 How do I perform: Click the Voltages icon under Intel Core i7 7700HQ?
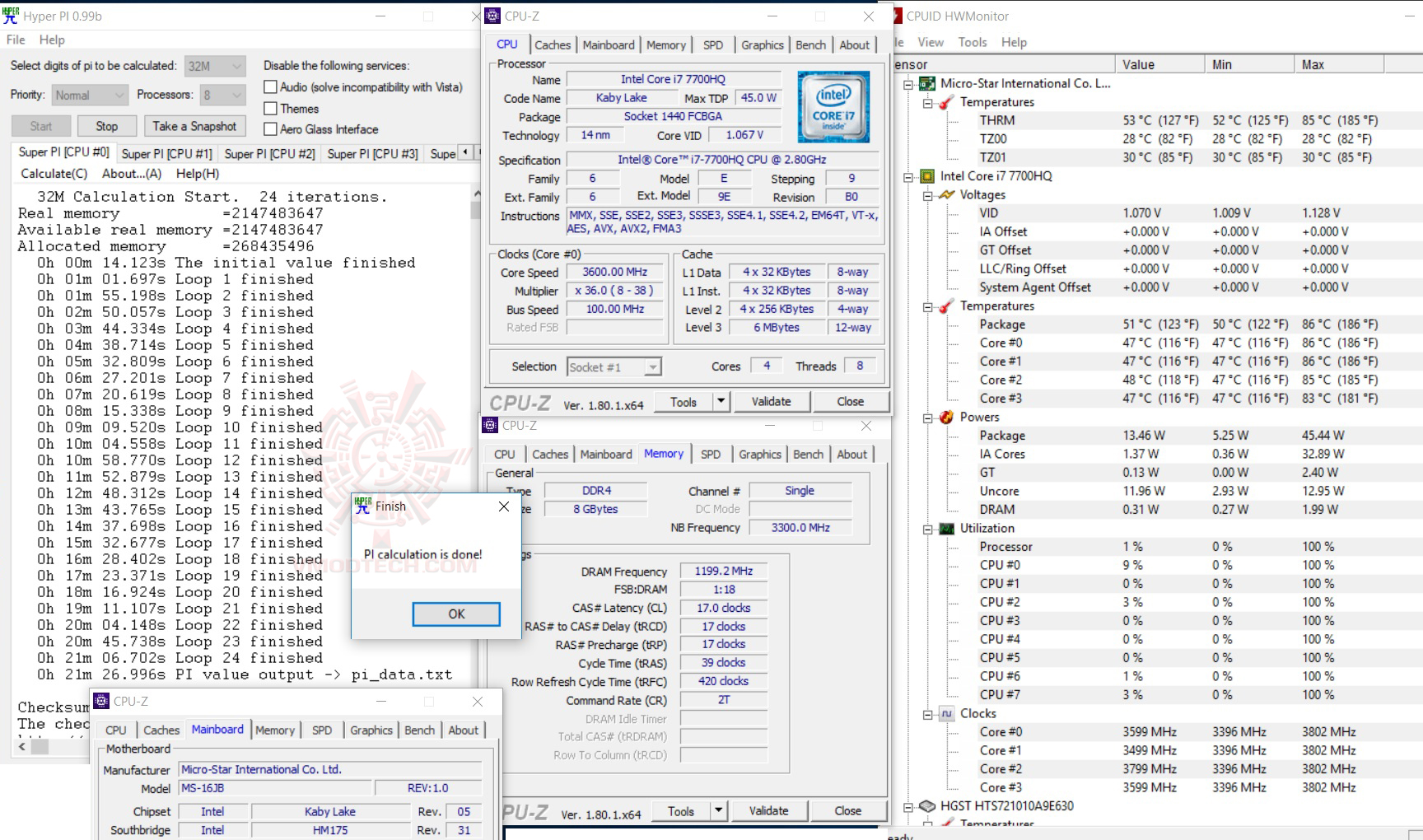947,194
